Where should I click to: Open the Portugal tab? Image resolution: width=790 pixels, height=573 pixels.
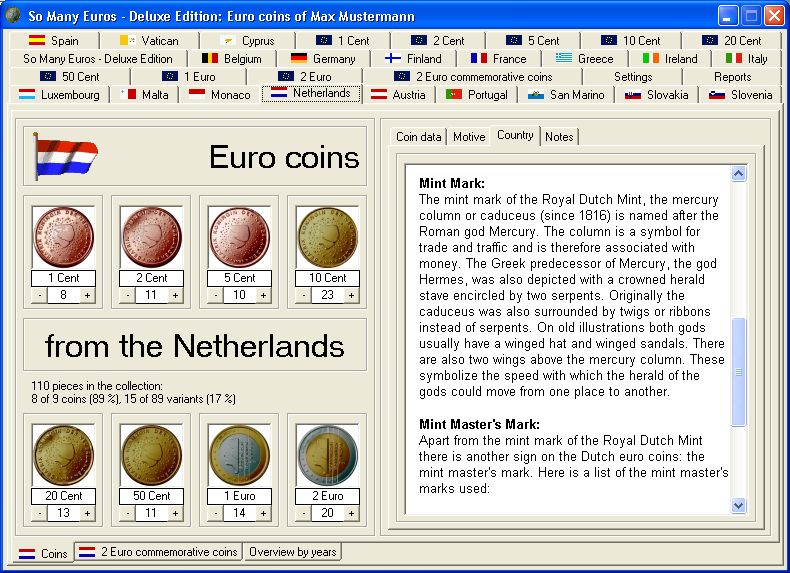tap(476, 95)
